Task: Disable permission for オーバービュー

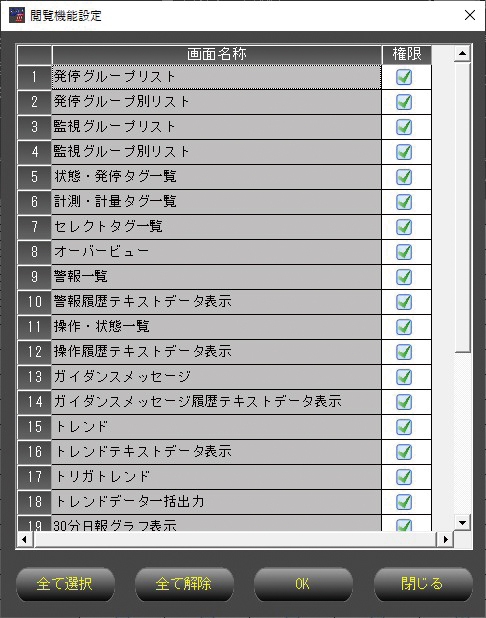Action: (x=404, y=252)
